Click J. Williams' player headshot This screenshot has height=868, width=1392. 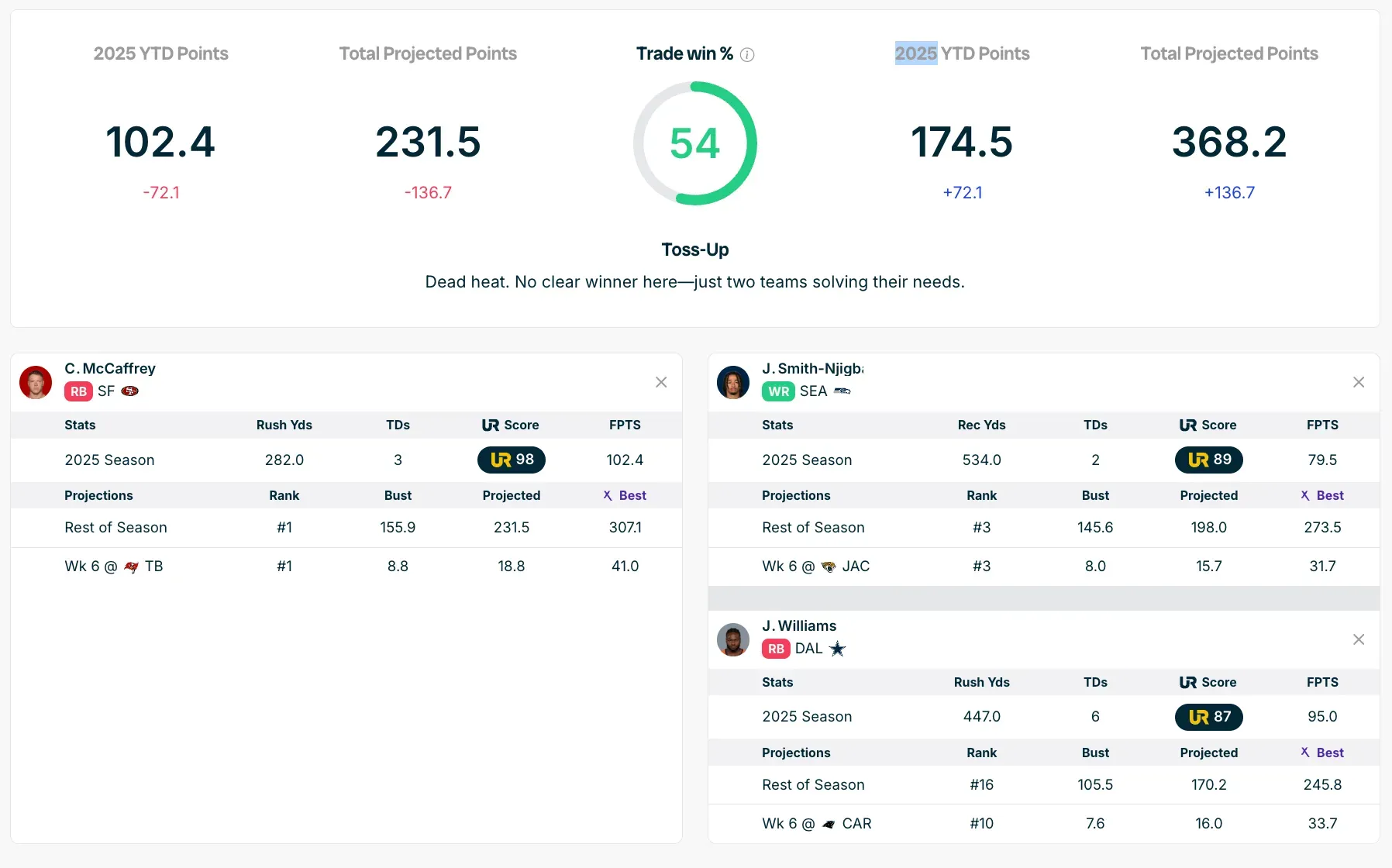click(733, 639)
